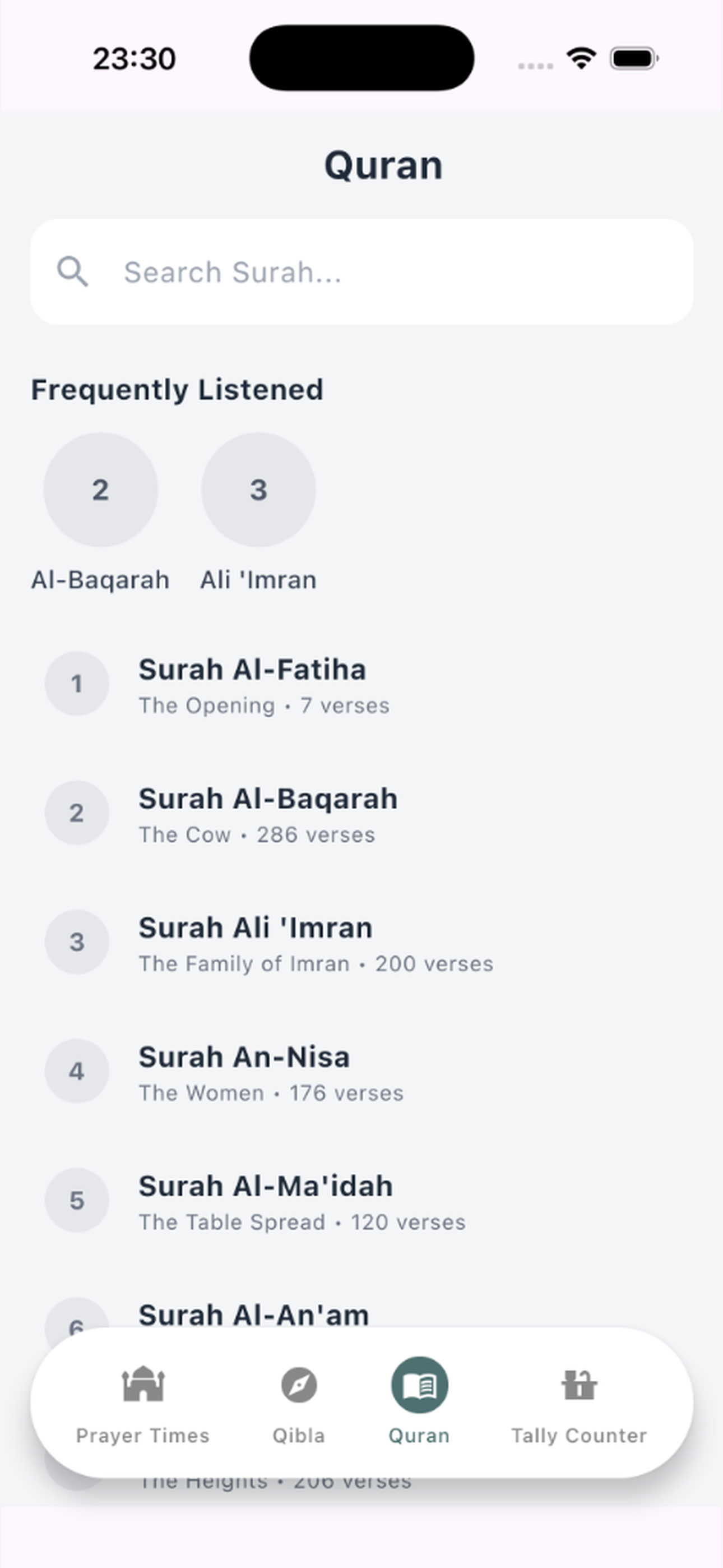Open the Prayer Times mosque icon

pyautogui.click(x=143, y=1384)
